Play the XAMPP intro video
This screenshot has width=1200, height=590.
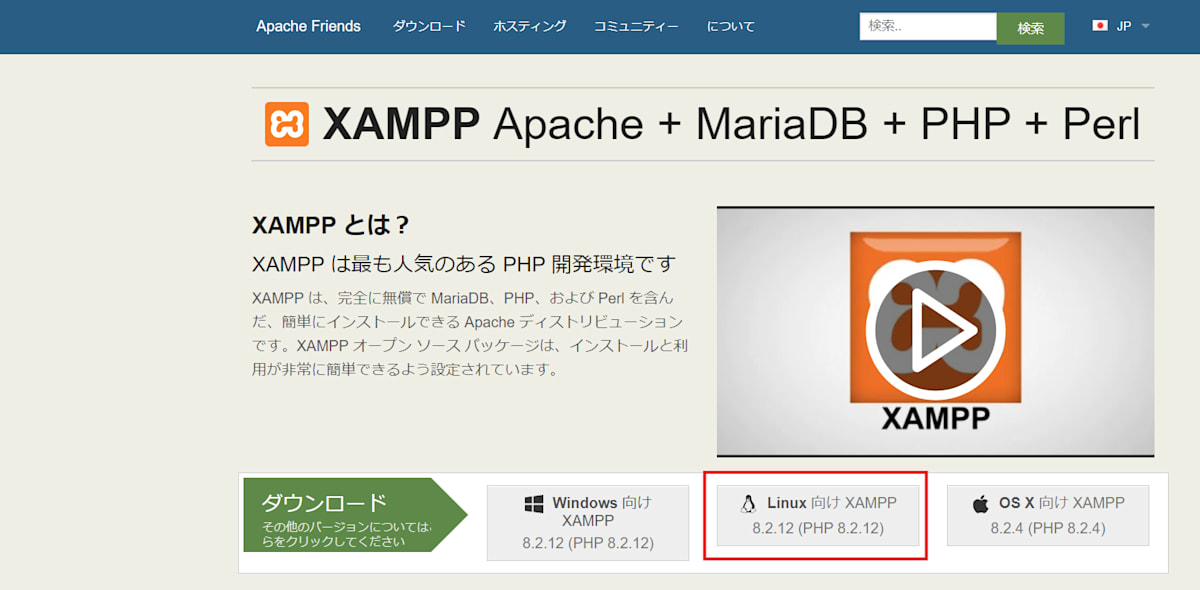coord(935,329)
